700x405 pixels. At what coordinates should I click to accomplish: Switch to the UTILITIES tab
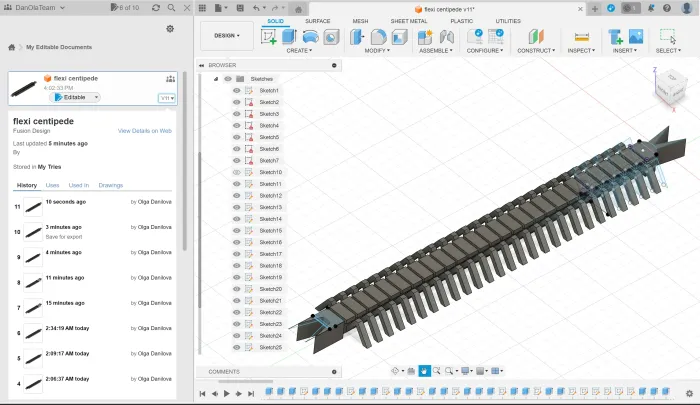click(508, 21)
